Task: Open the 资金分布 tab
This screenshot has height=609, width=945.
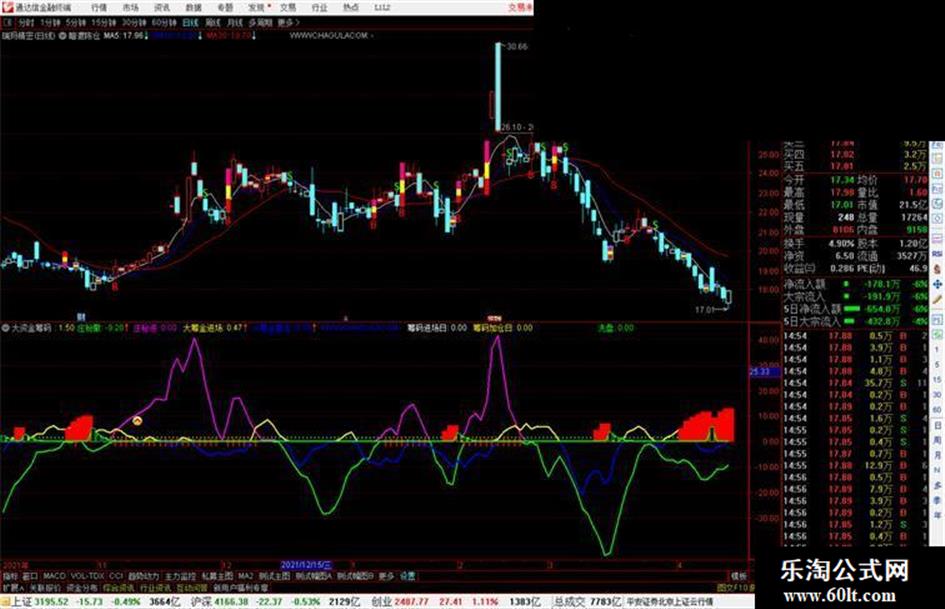Action: click(x=82, y=587)
